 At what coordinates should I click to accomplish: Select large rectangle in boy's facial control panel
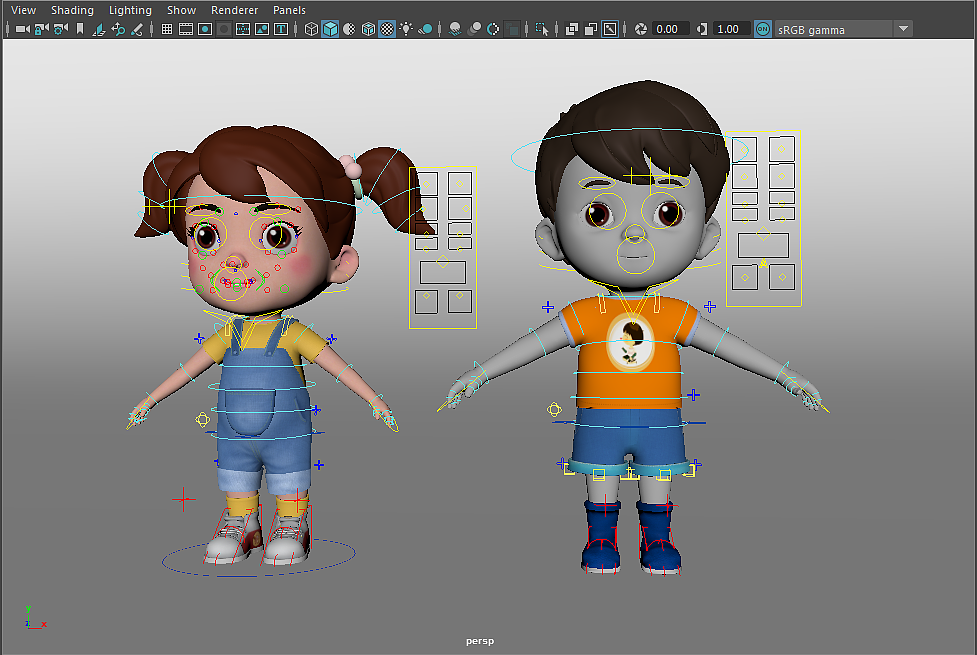(x=763, y=245)
